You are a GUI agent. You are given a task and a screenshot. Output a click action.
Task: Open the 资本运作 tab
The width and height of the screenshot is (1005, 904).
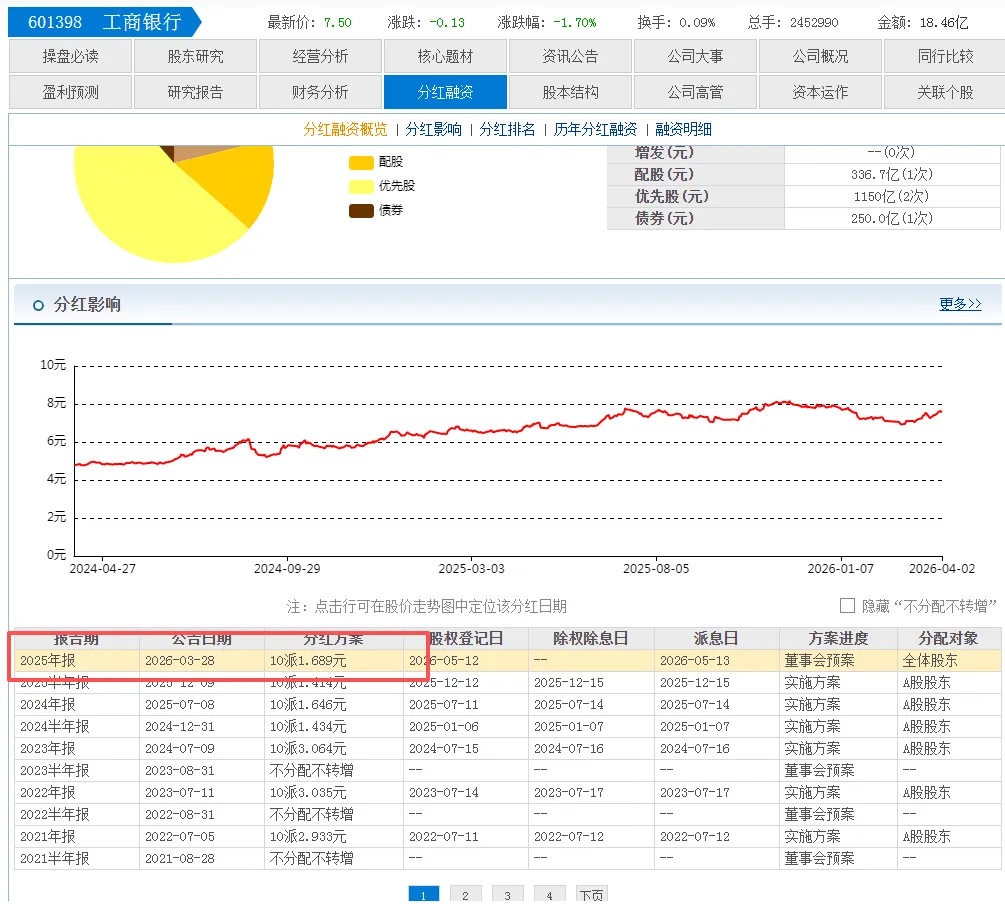click(820, 92)
